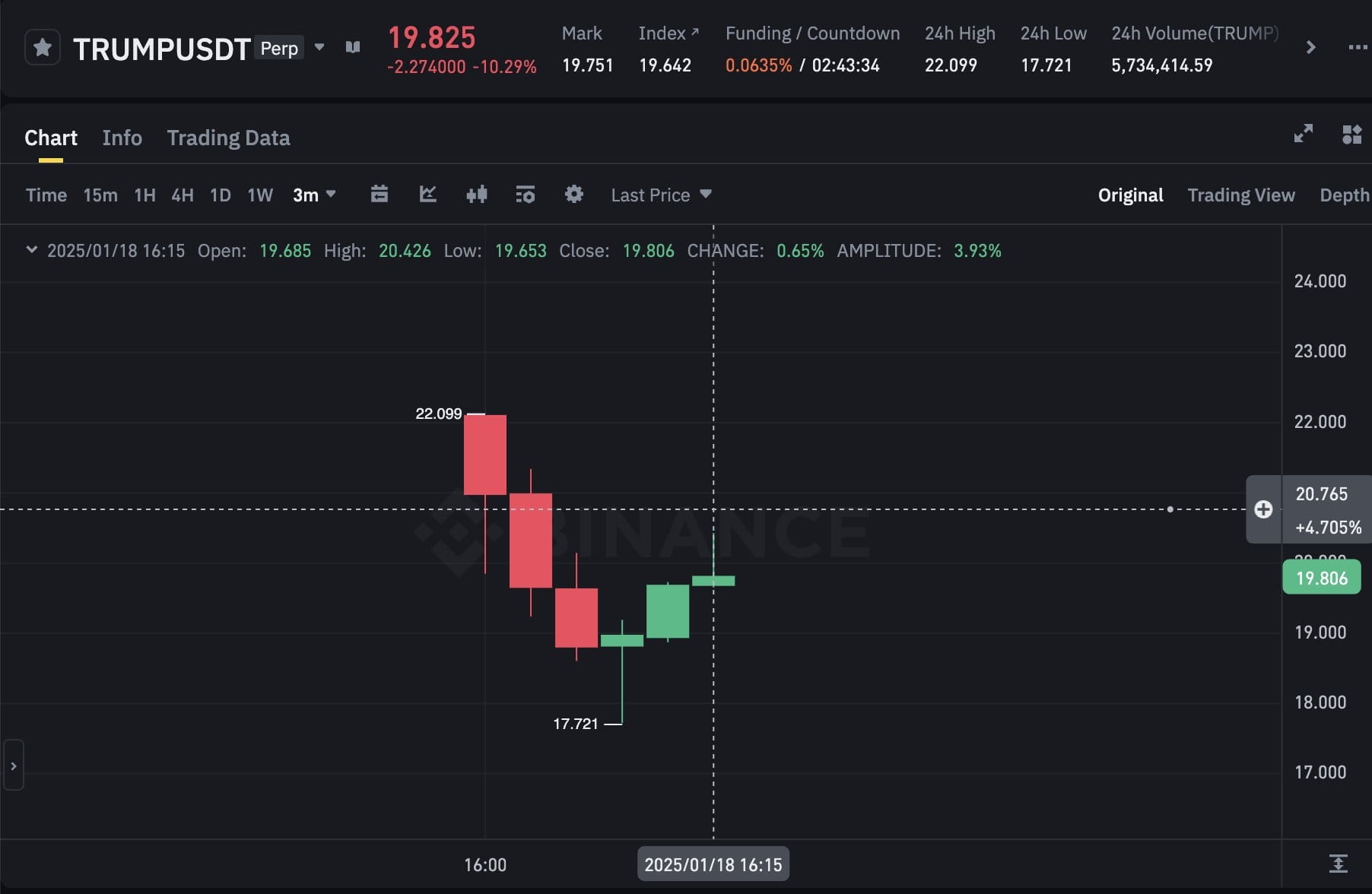The image size is (1372, 894).
Task: Switch to Original chart view
Action: [x=1130, y=195]
